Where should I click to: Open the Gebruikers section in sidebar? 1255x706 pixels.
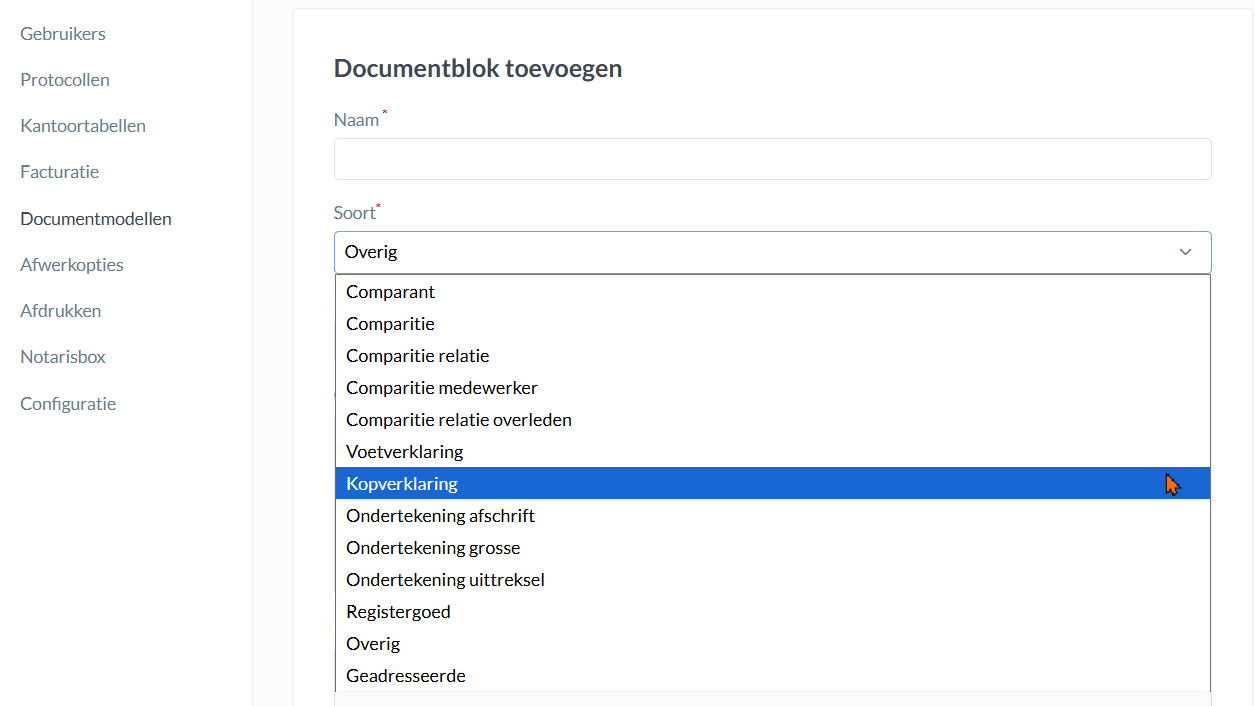click(x=63, y=34)
